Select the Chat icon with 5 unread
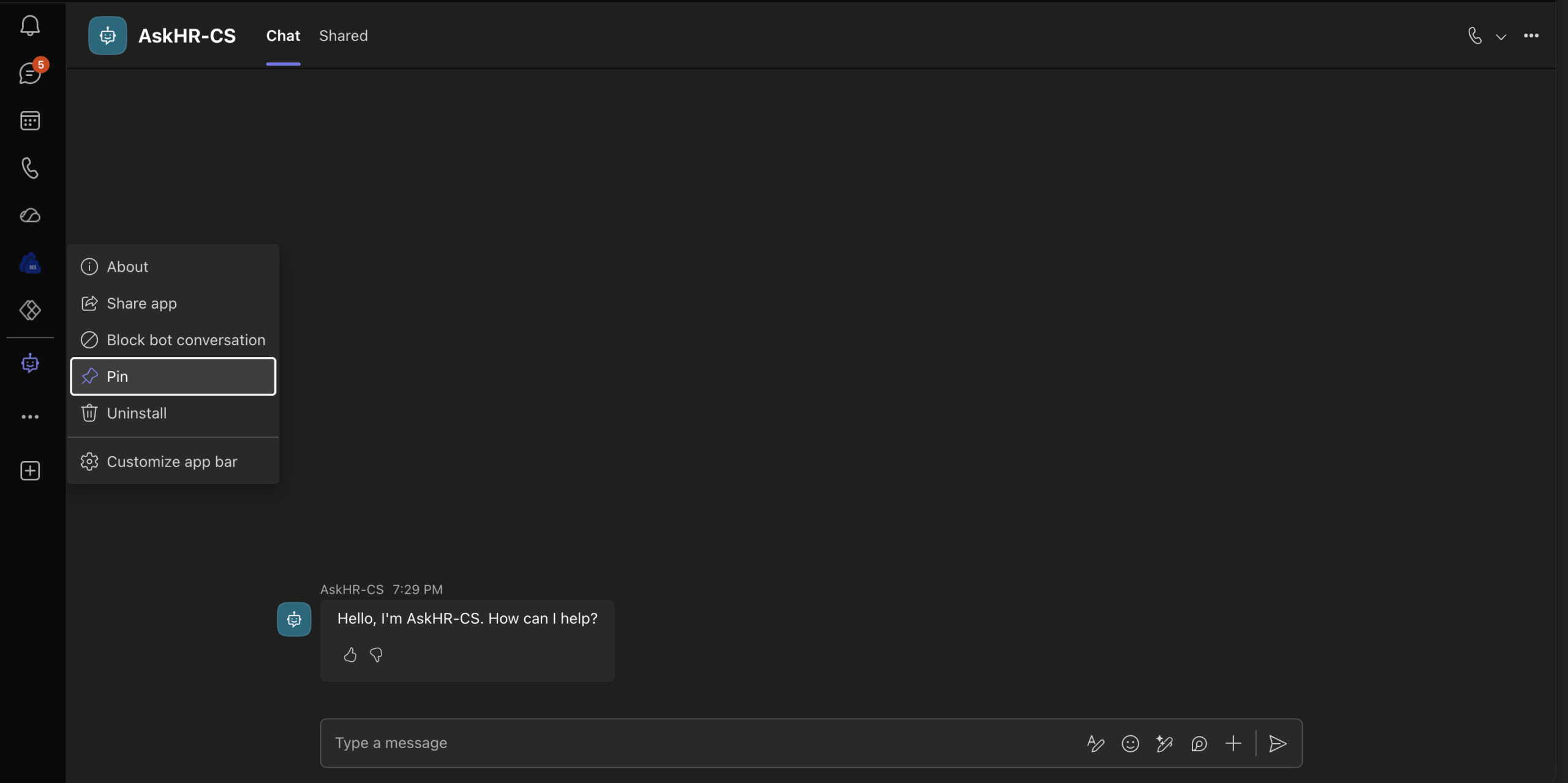This screenshot has width=1568, height=783. pos(30,73)
